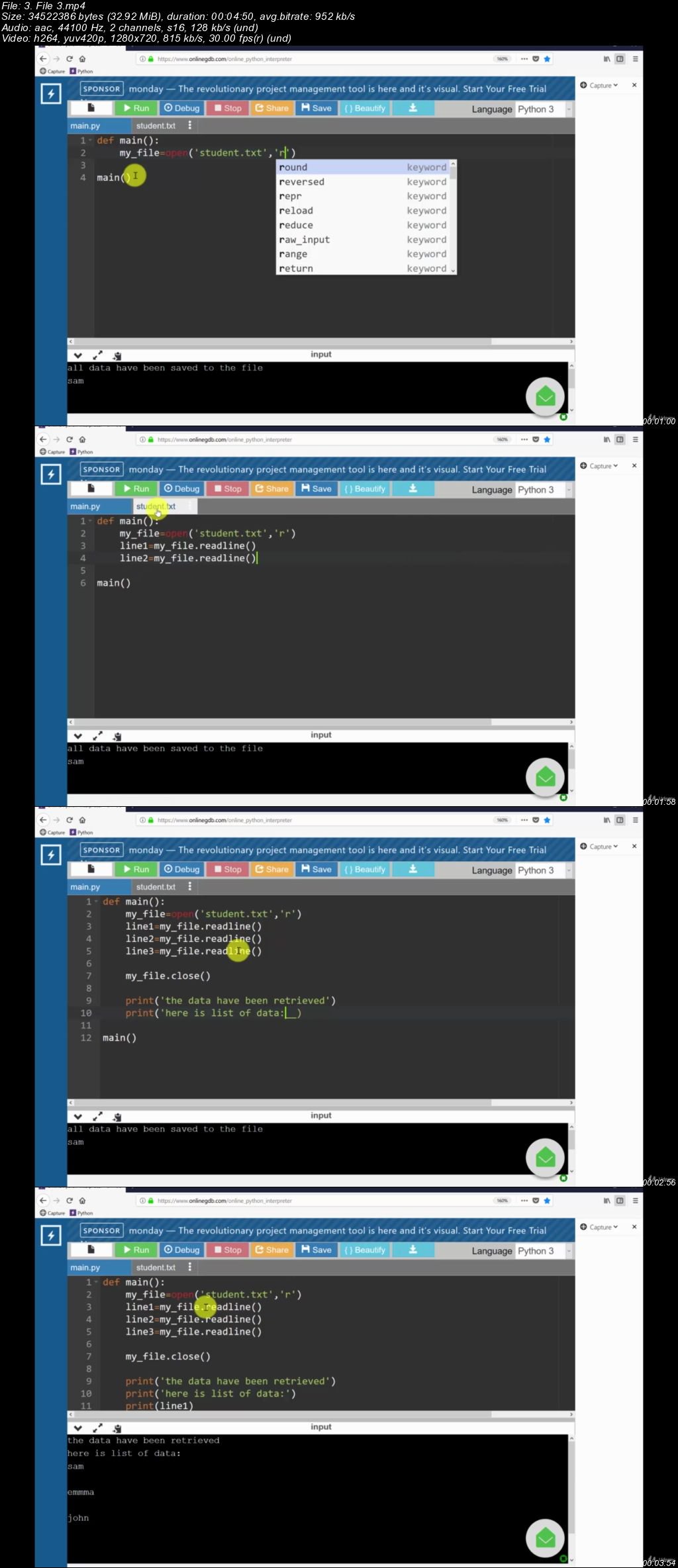Click Save in the 00:02:56 frame
The image size is (678, 1568).
point(316,869)
